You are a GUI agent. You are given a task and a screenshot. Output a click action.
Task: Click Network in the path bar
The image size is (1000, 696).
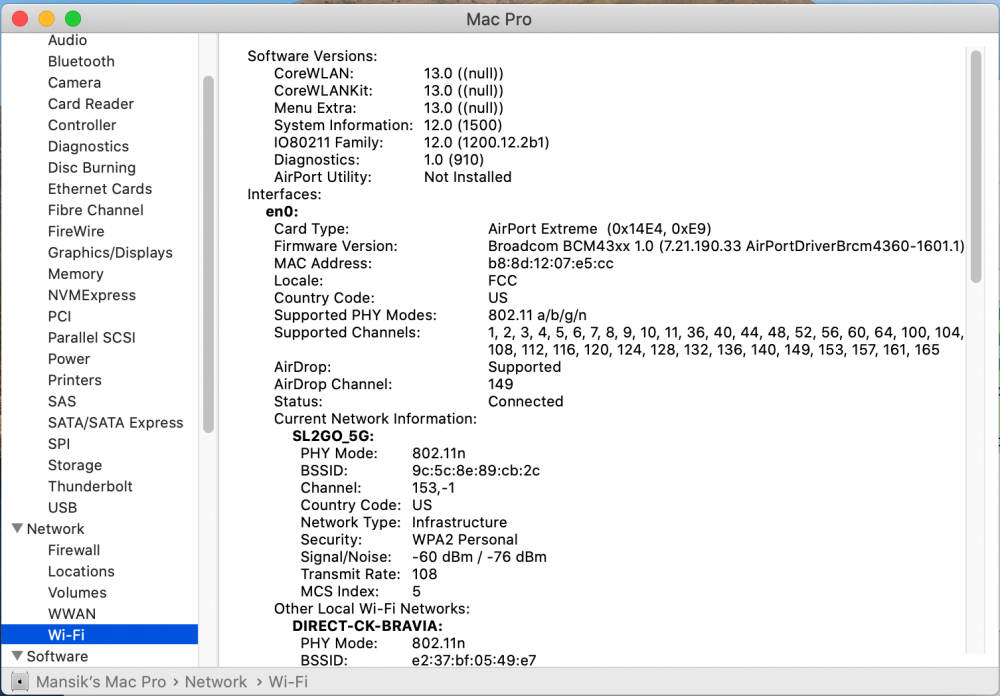(x=216, y=682)
